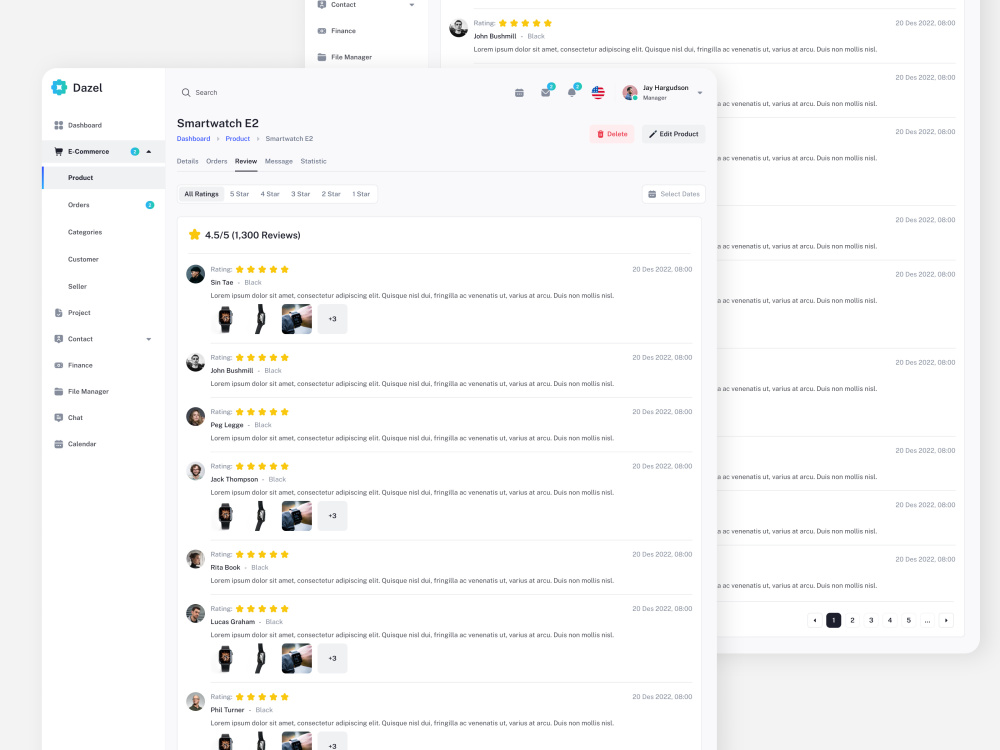The width and height of the screenshot is (1000, 750).
Task: Open wrist photo thumbnail in Jack Thompson review
Action: [x=297, y=516]
